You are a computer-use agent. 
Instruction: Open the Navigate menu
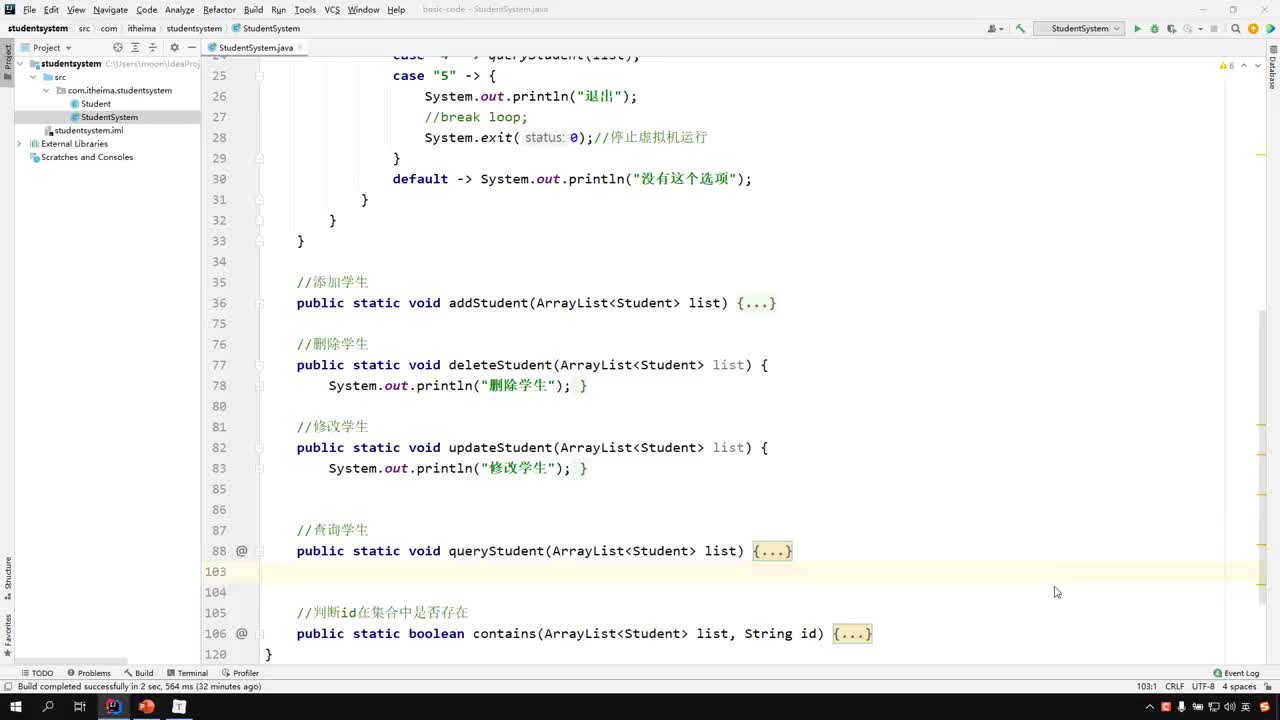111,10
